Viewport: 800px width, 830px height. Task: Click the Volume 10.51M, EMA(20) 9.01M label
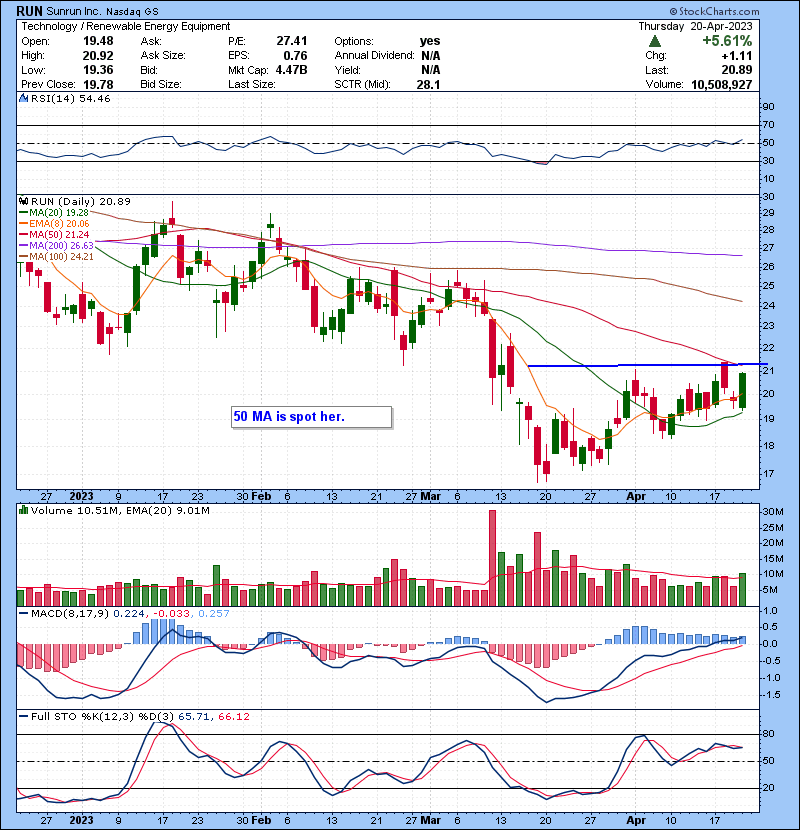[120, 510]
